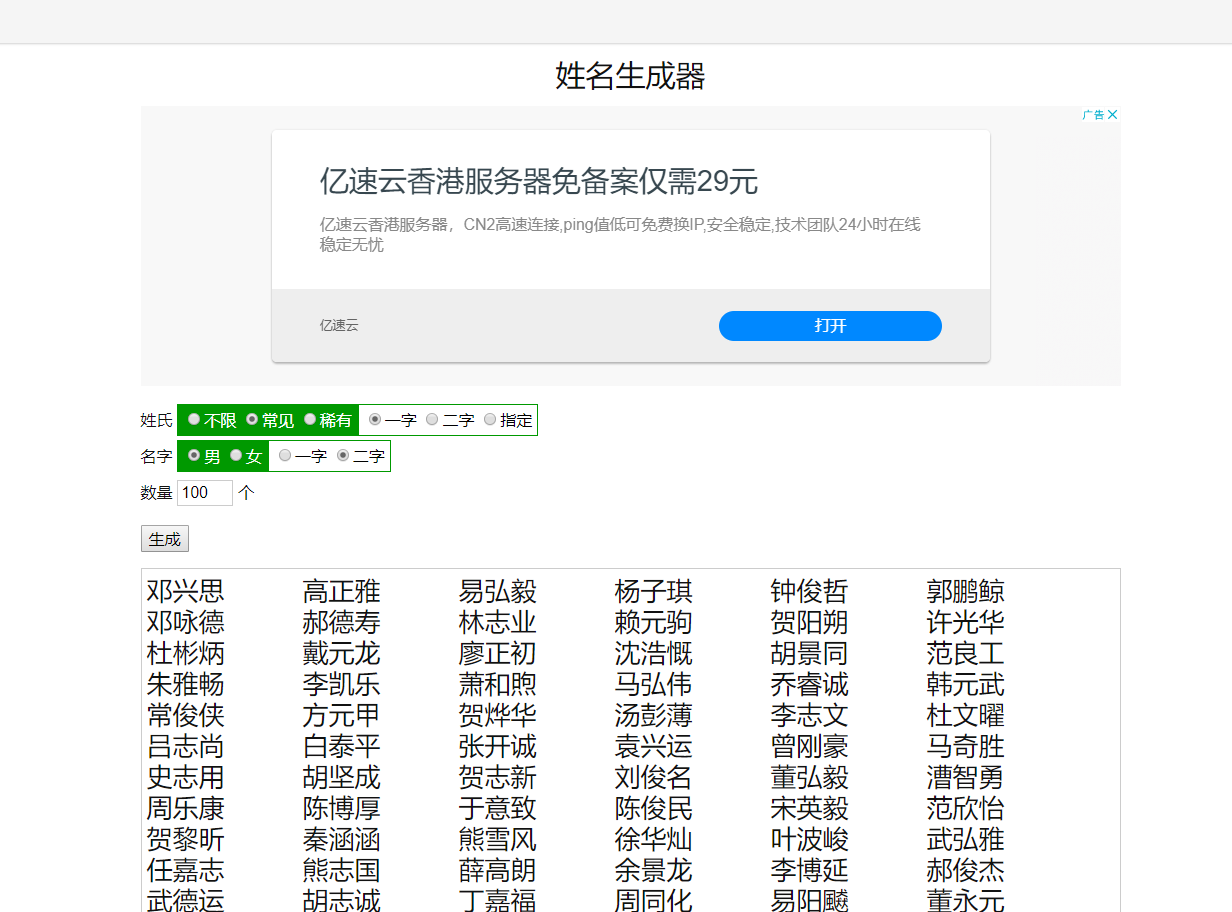
Task: Click the 亿速云香港服务器 ad headline
Action: (x=537, y=183)
